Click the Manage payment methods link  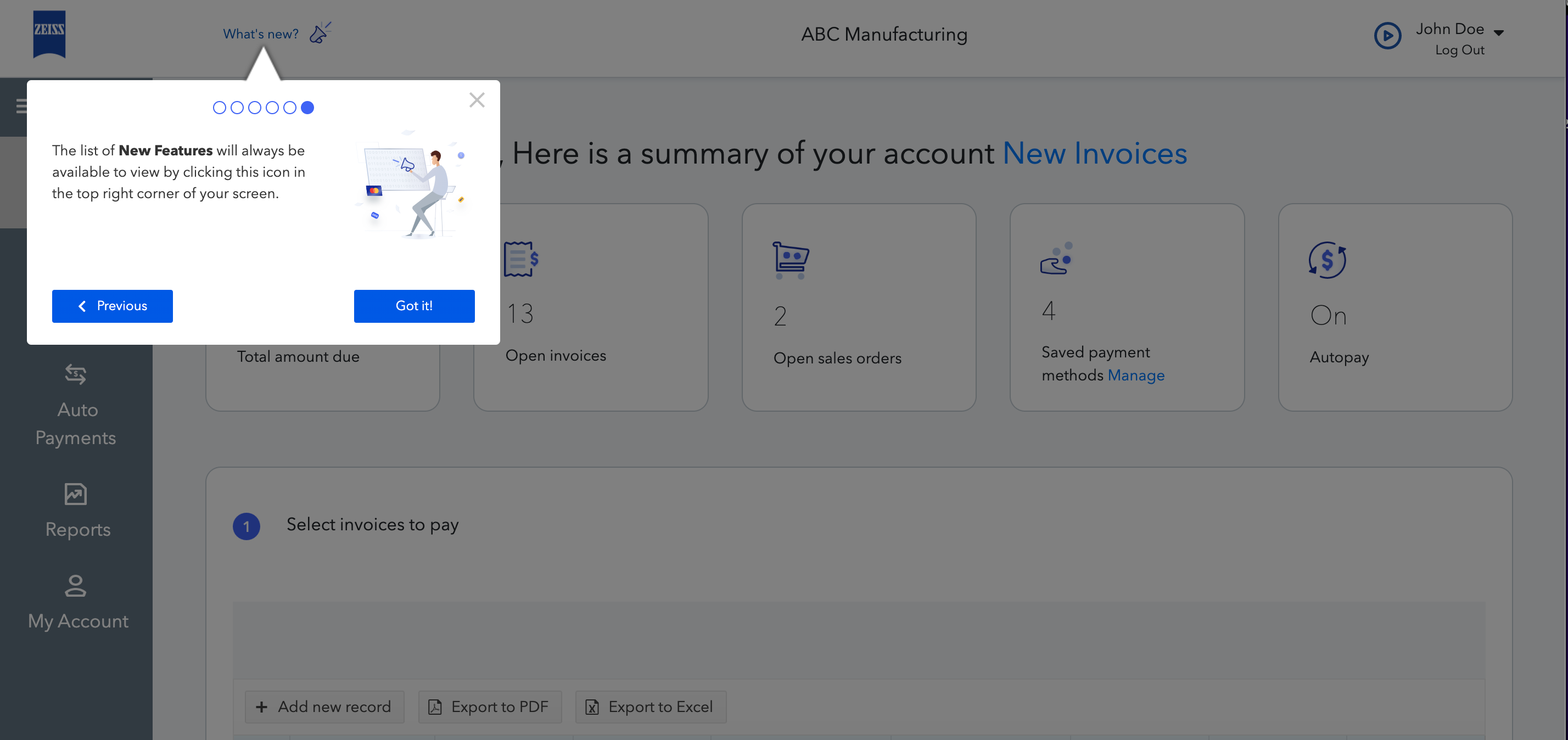[x=1136, y=375]
